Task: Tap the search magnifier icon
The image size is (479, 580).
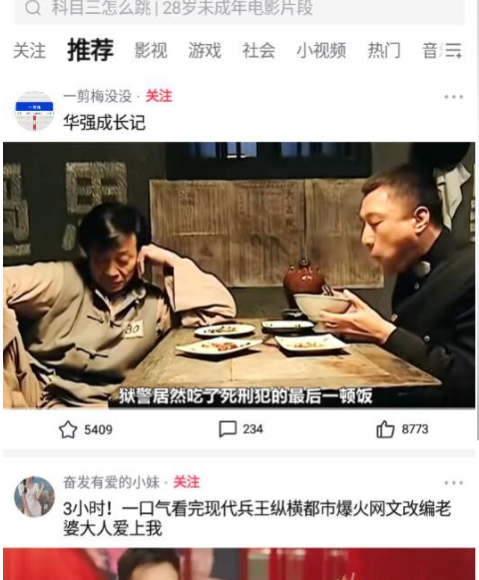Action: (33, 8)
